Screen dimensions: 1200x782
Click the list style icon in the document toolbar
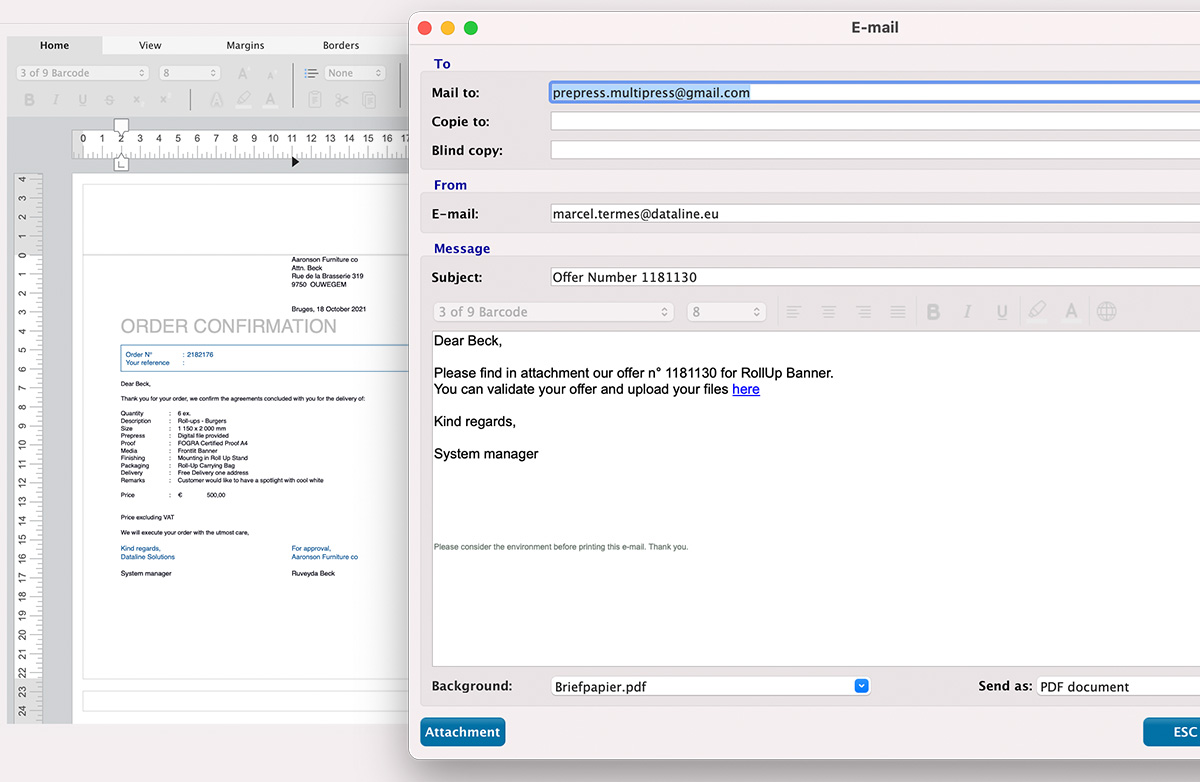pyautogui.click(x=311, y=73)
